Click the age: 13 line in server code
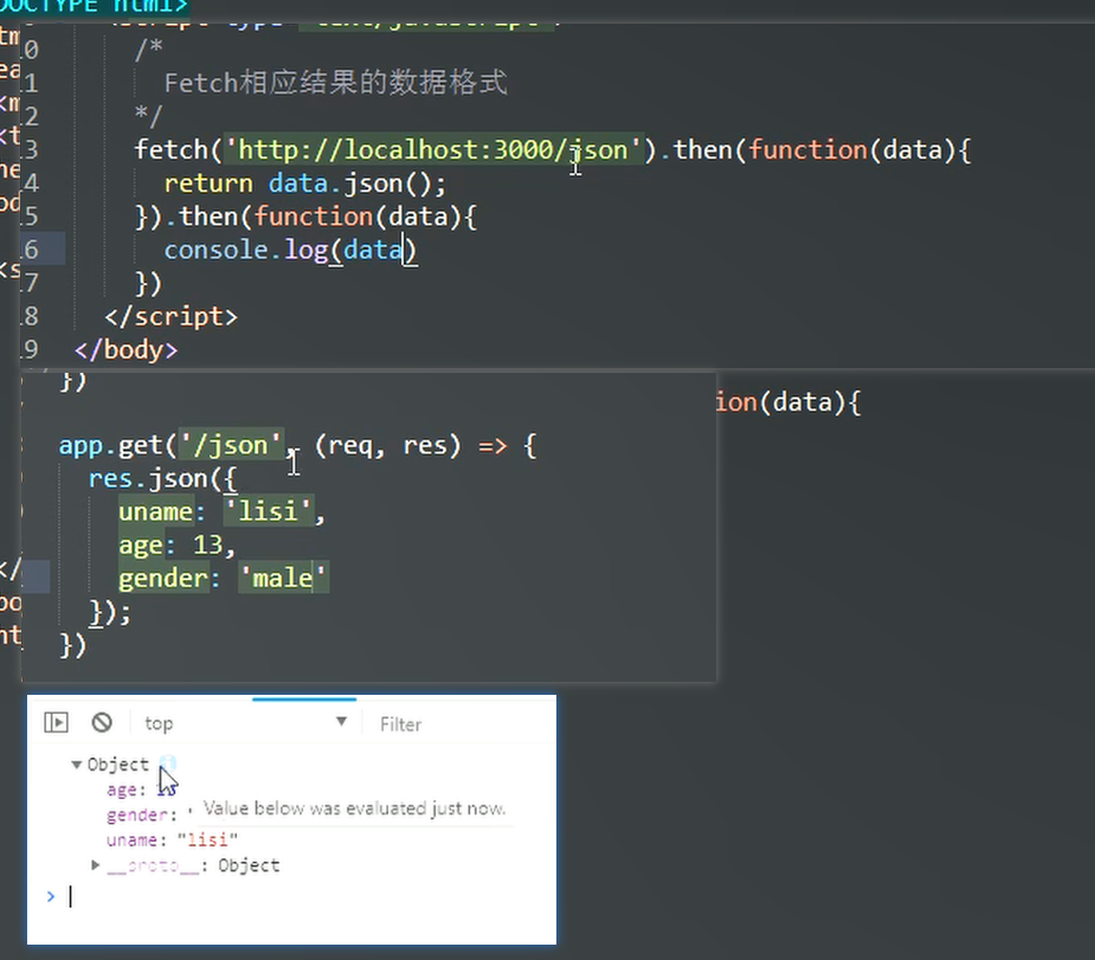 (177, 545)
